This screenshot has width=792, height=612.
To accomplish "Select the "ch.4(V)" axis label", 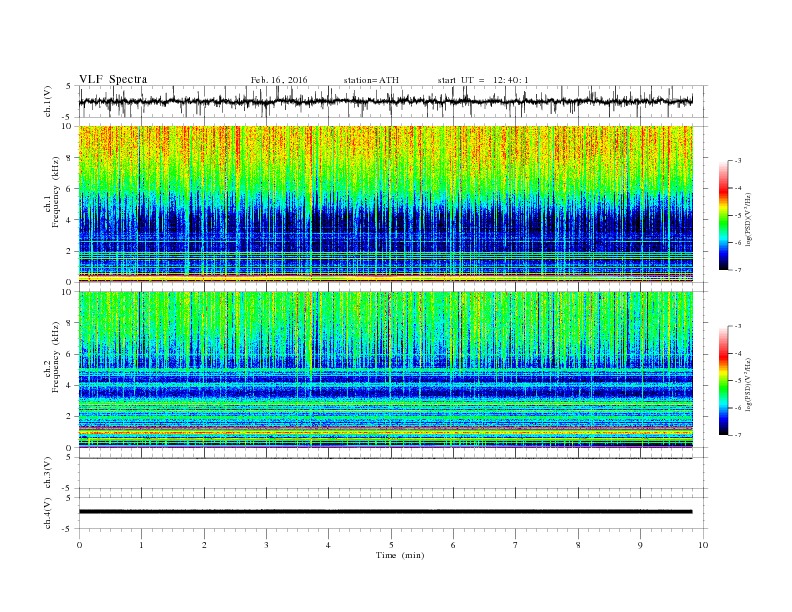I will (48, 514).
